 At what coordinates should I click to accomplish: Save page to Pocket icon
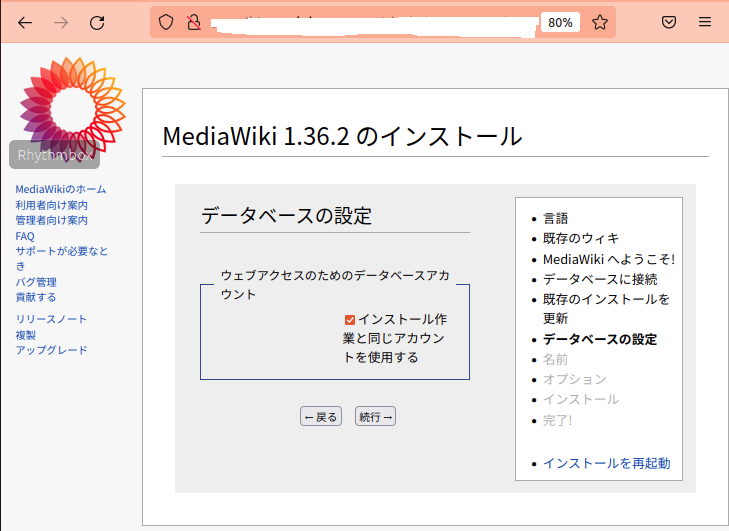[669, 22]
